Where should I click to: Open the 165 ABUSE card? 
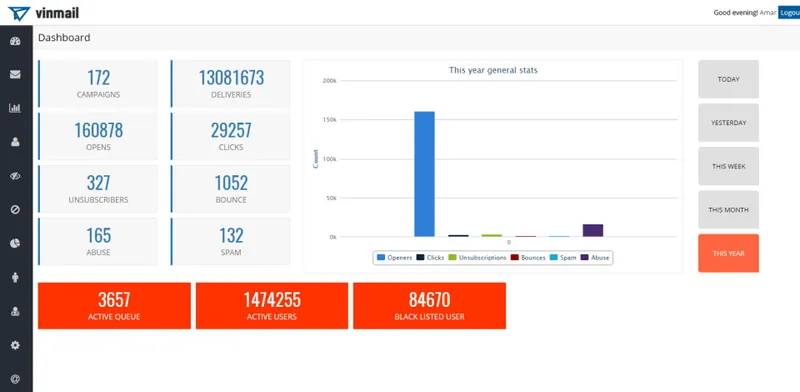(x=98, y=241)
